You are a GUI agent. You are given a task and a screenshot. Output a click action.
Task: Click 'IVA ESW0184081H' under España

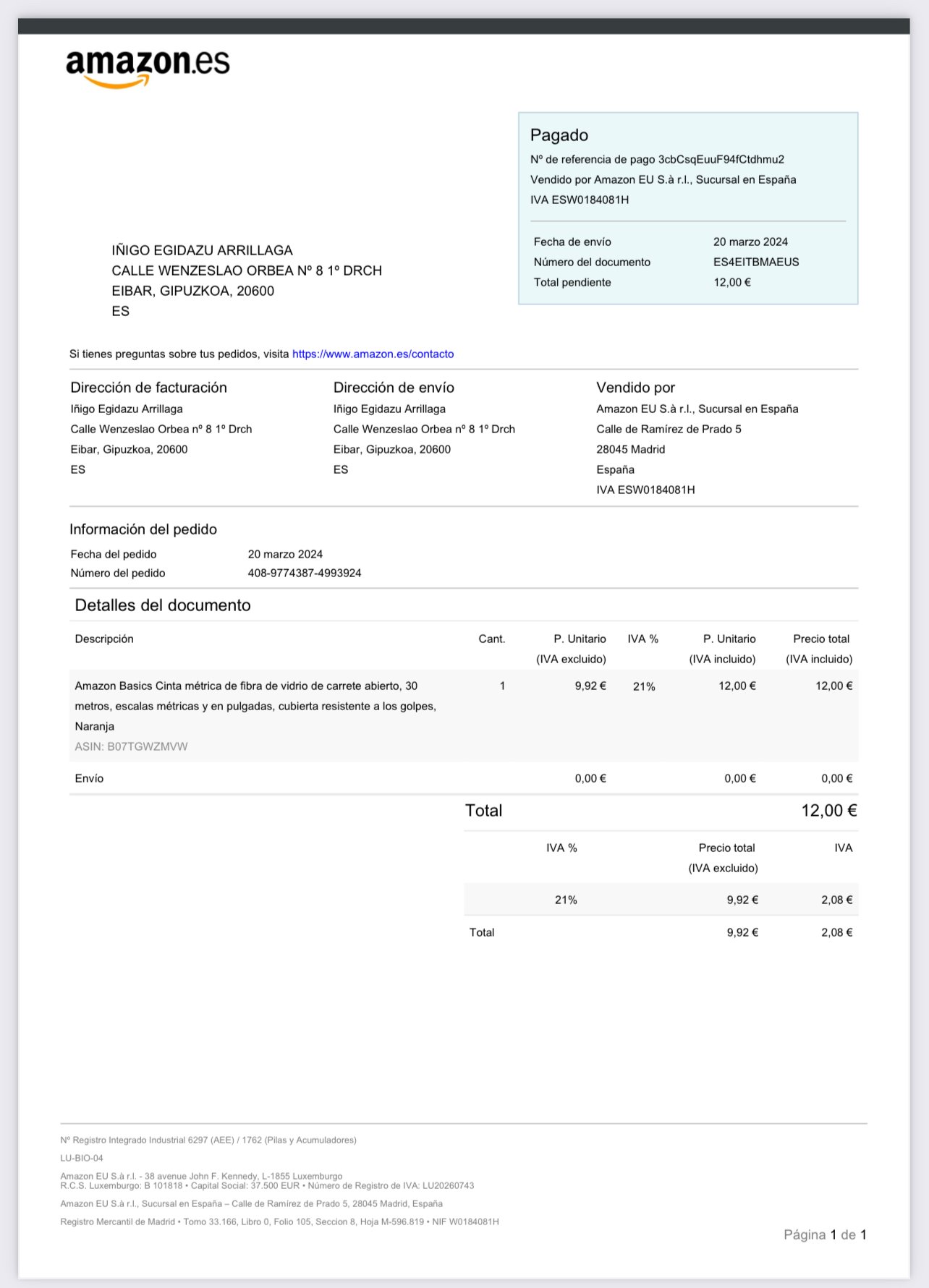click(x=645, y=490)
